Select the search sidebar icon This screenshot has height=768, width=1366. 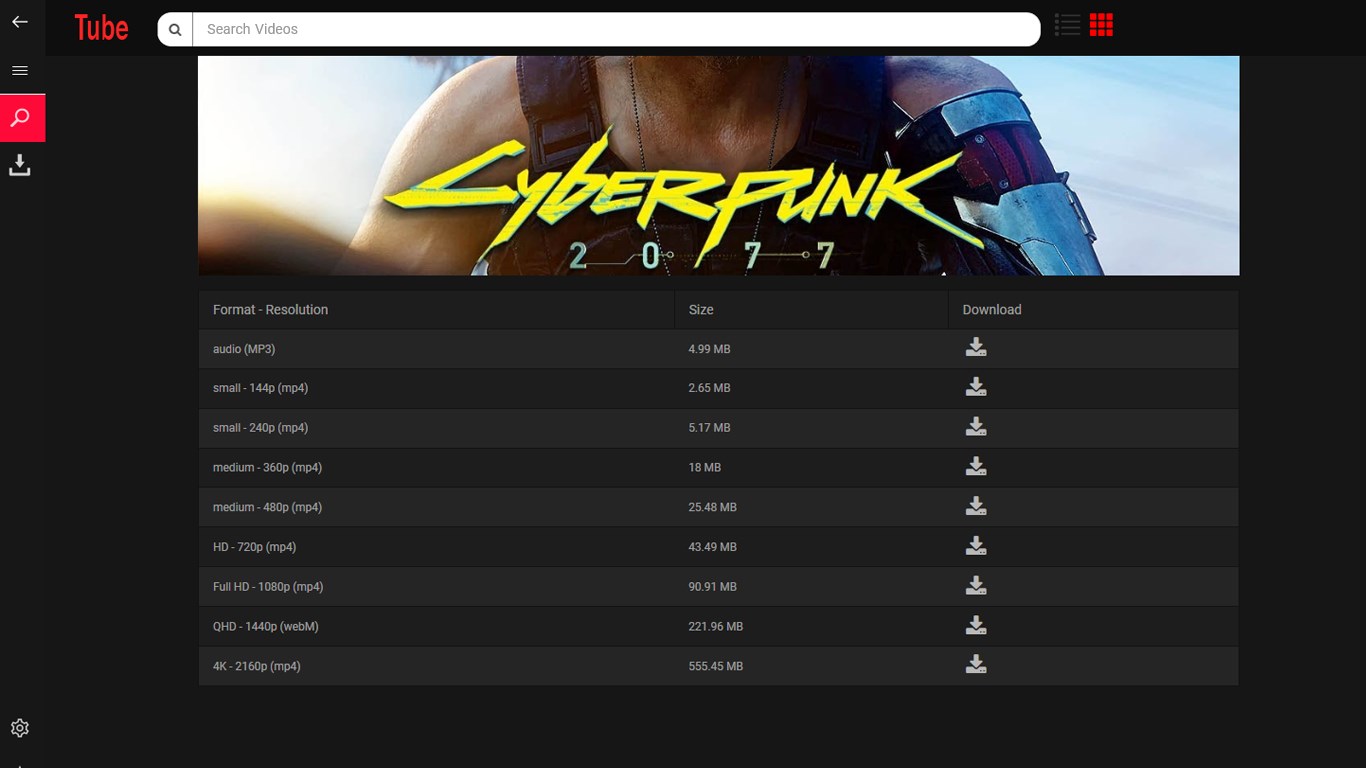(x=22, y=118)
